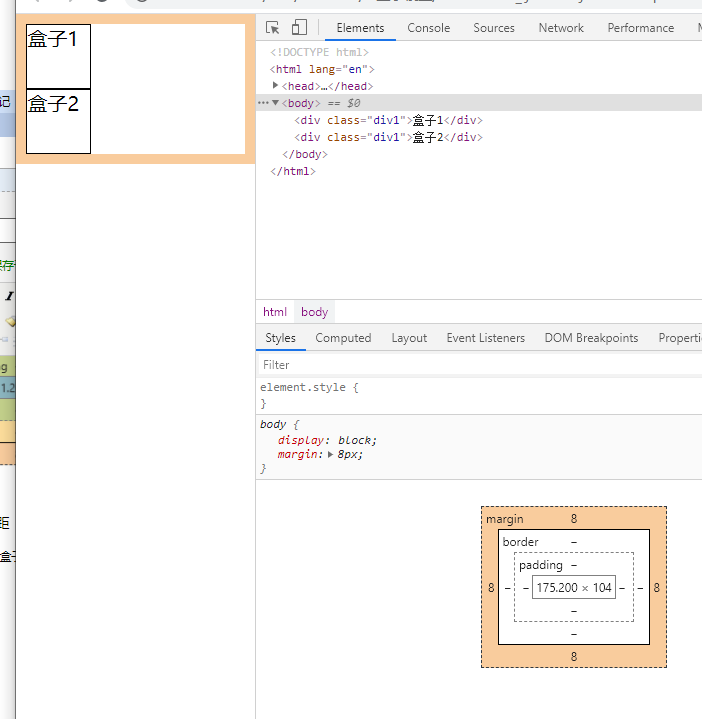Select the div containing 盒子1
Viewport: 702px width, 719px height.
[x=388, y=120]
